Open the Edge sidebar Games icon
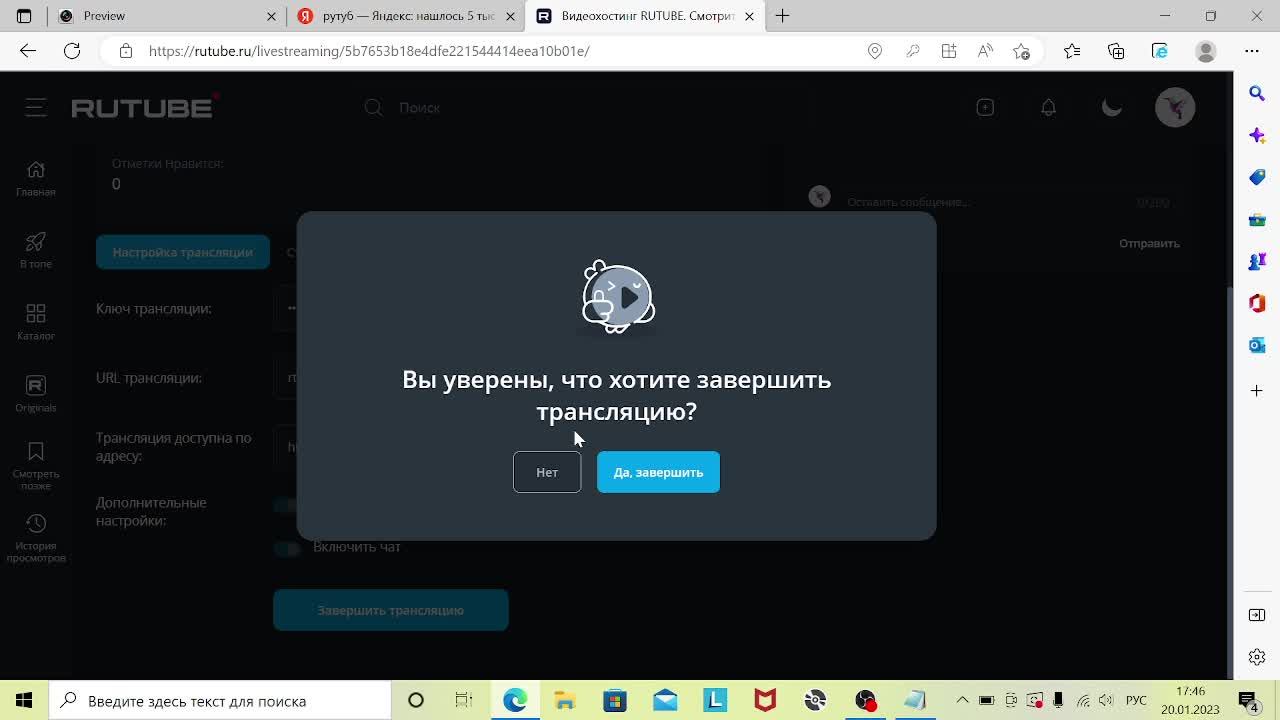The width and height of the screenshot is (1280, 720). click(x=1257, y=261)
